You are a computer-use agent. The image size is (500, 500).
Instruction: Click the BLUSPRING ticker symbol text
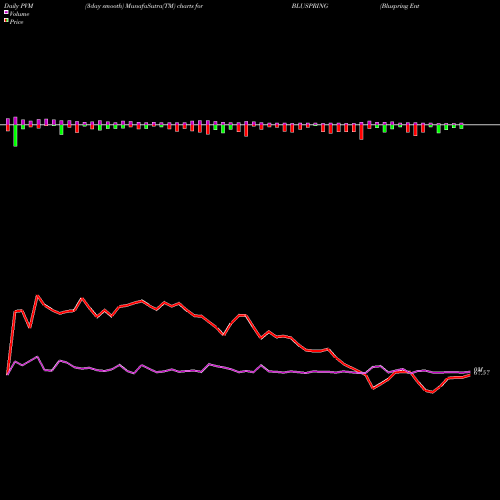click(x=310, y=6)
